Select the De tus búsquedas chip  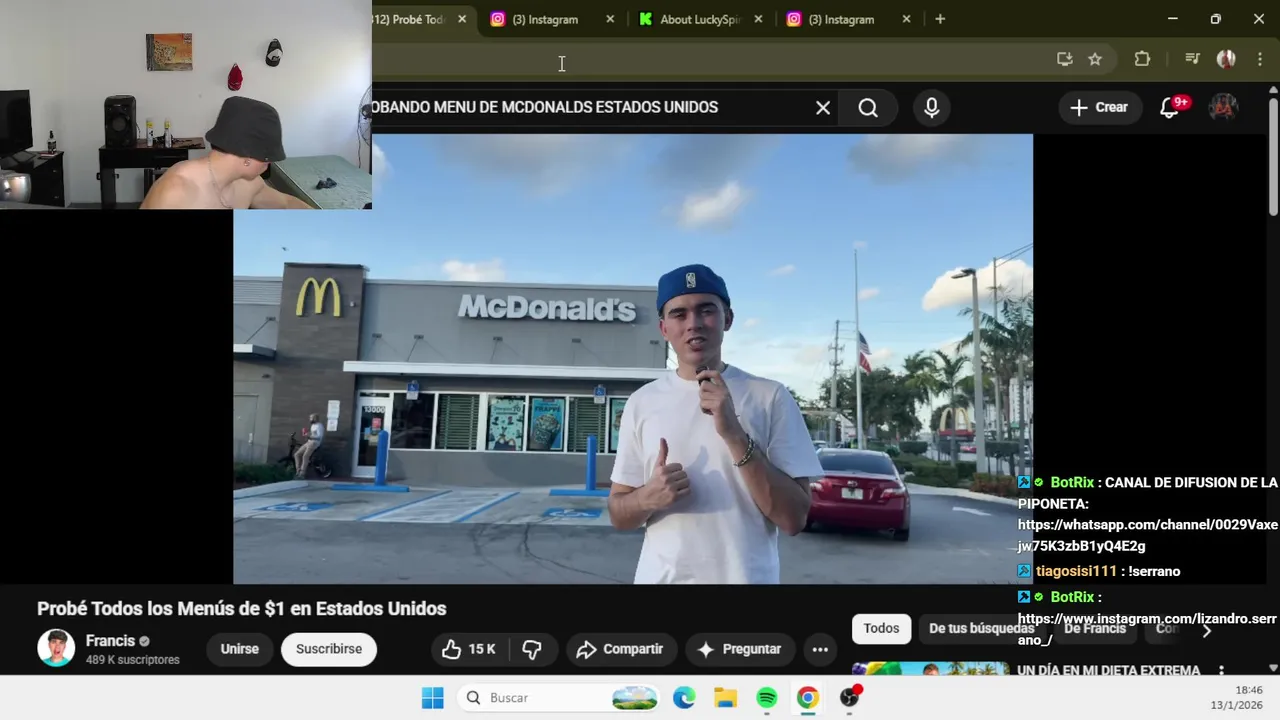pos(980,628)
